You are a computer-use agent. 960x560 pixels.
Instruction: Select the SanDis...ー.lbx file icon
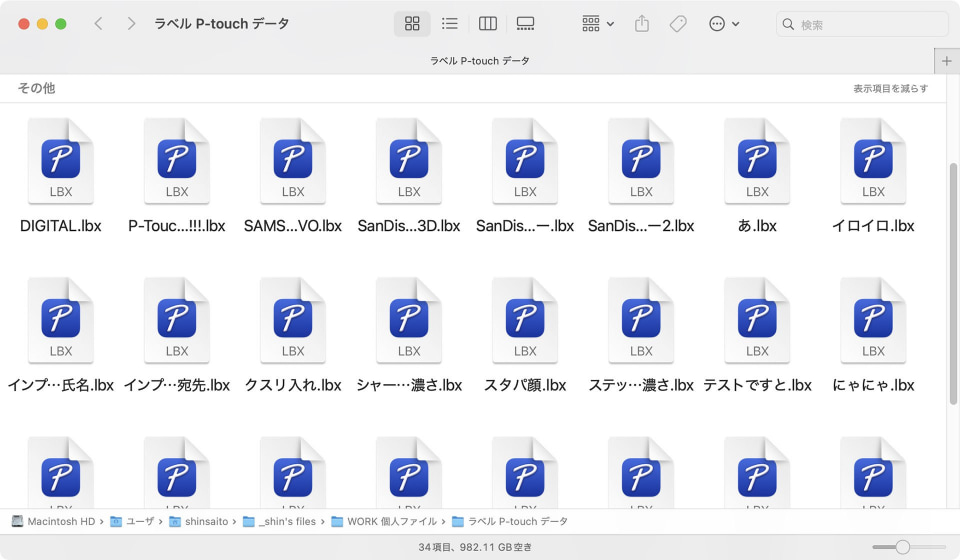(x=525, y=161)
